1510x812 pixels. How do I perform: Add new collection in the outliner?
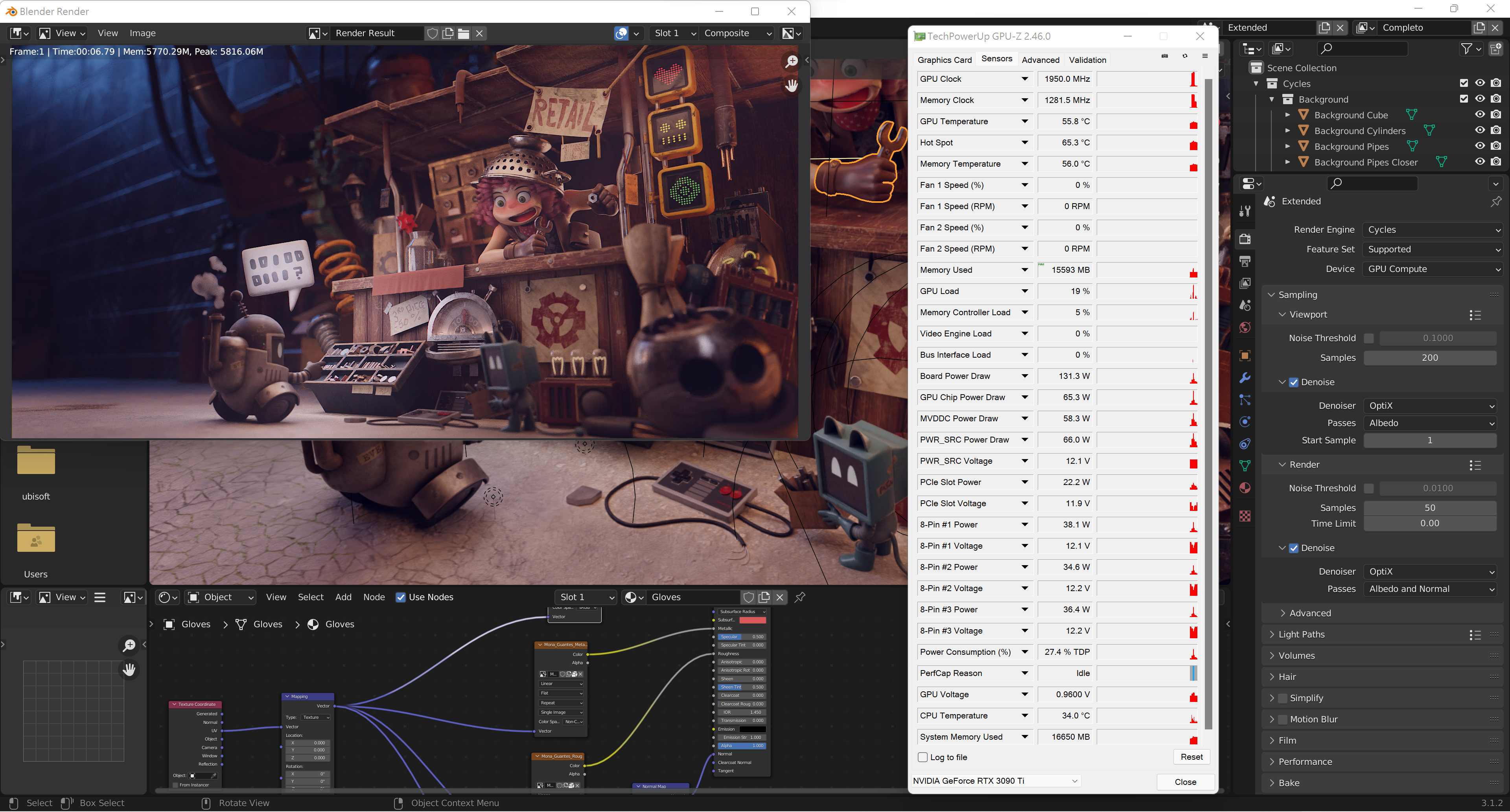point(1496,49)
